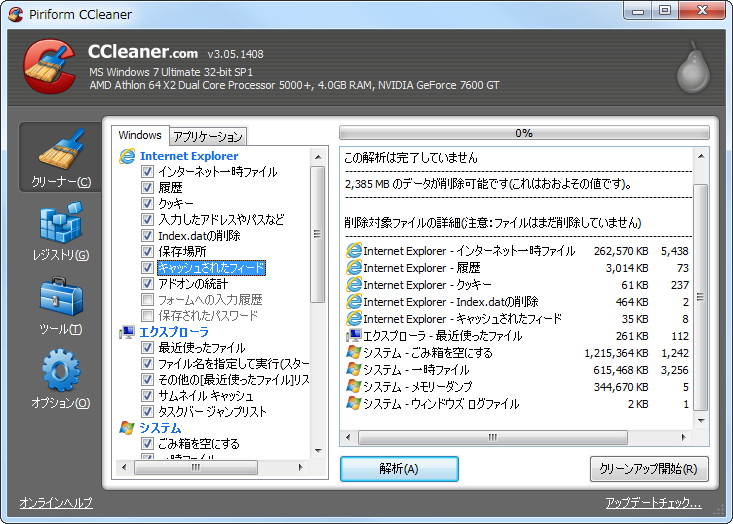
Task: Click the 解析(A) analyze button
Action: point(399,469)
